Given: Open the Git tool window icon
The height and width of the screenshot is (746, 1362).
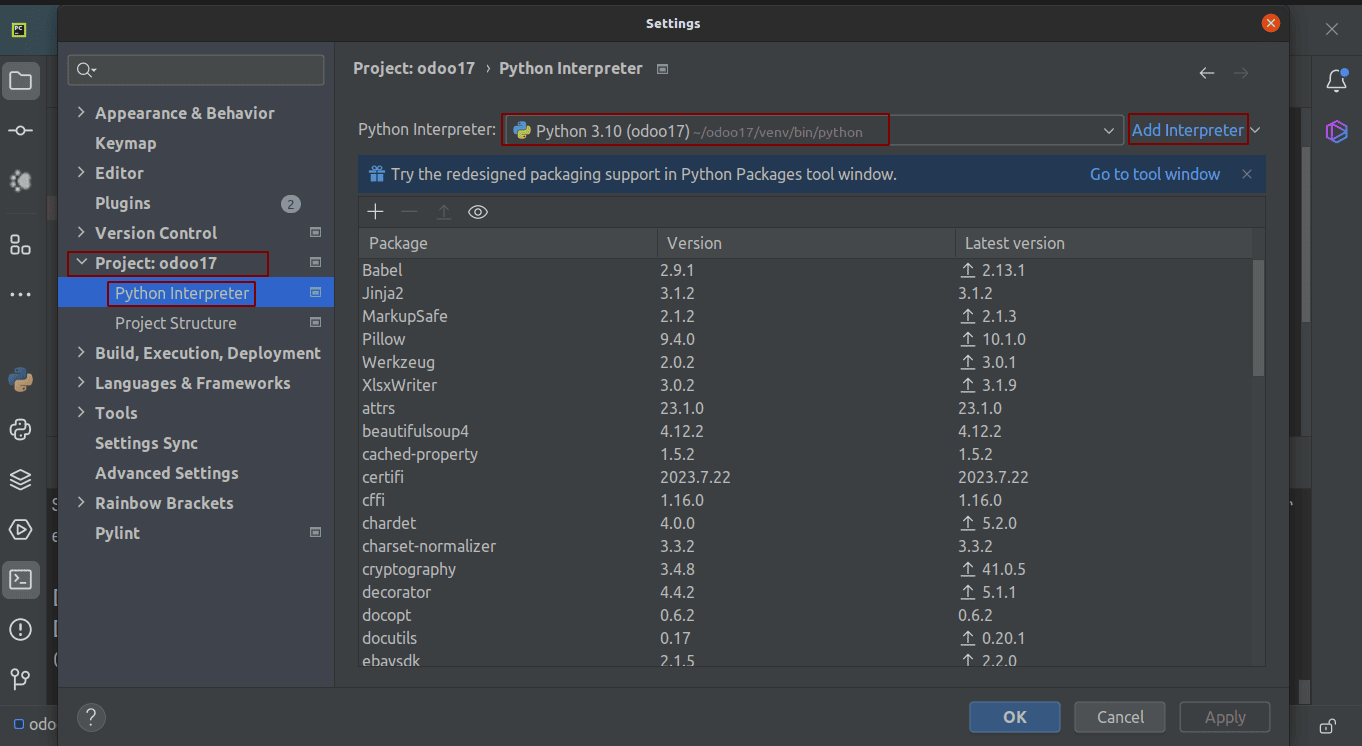Looking at the screenshot, I should point(20,679).
